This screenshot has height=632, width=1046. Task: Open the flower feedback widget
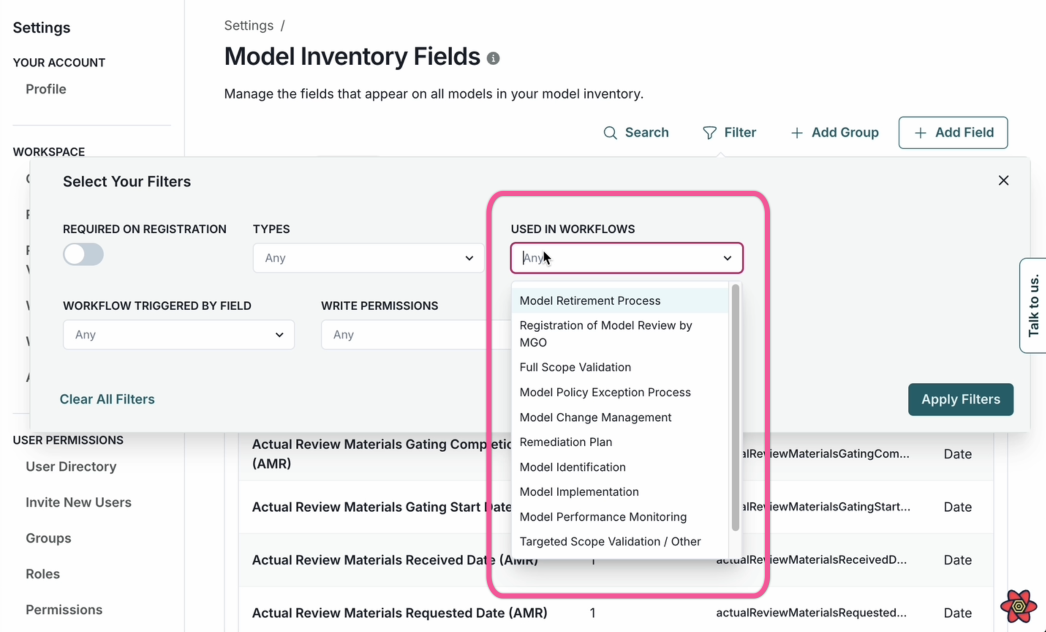click(1018, 606)
